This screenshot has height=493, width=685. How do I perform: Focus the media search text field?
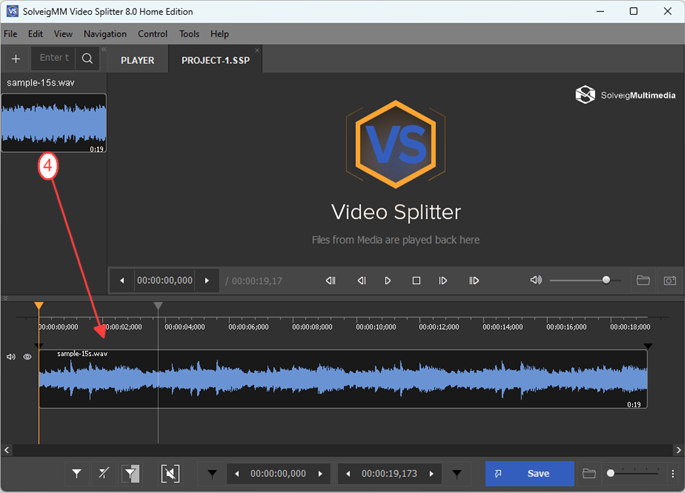point(54,58)
